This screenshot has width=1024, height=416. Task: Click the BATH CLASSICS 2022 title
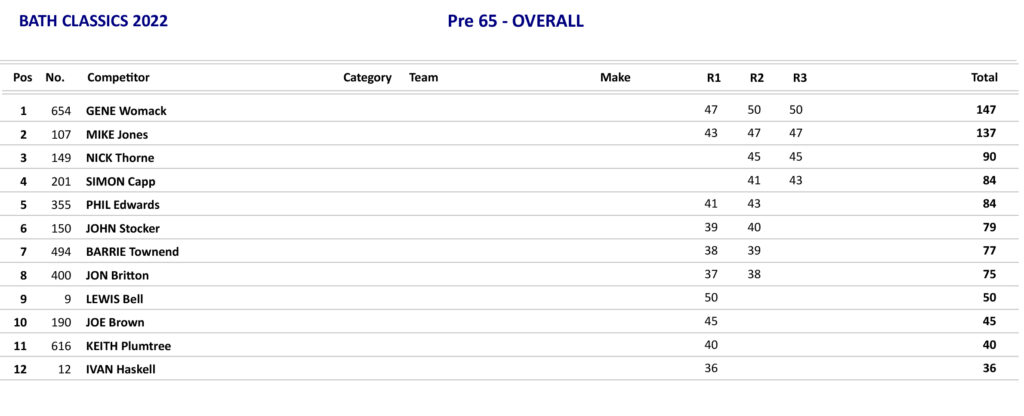[x=93, y=21]
